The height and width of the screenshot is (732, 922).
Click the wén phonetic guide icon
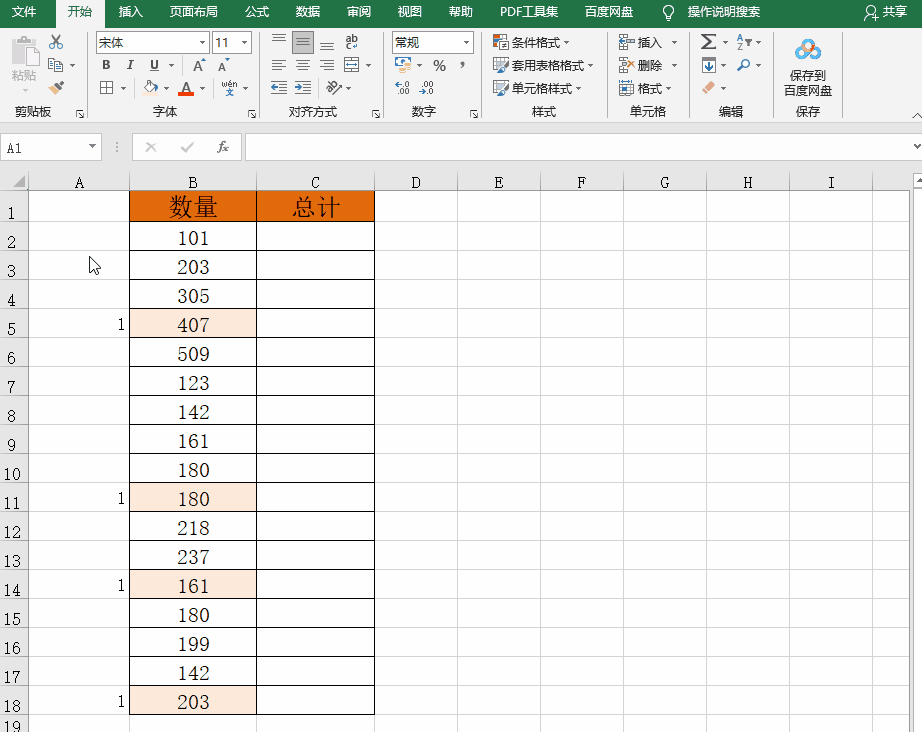tap(229, 88)
